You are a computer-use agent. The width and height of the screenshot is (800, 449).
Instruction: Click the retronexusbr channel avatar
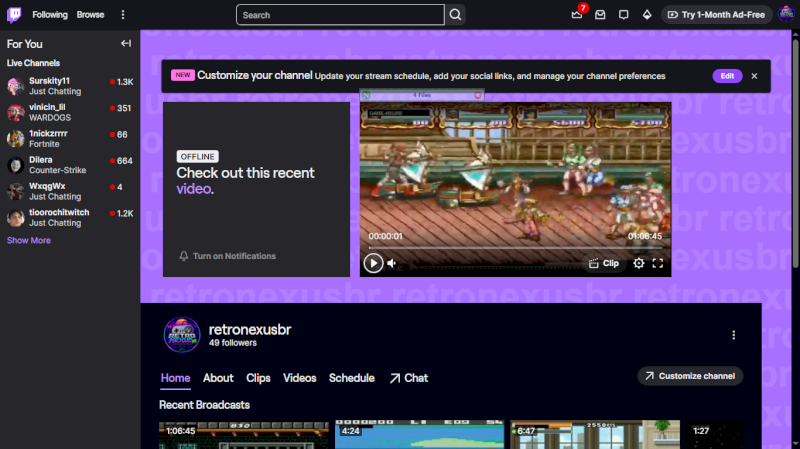point(182,335)
